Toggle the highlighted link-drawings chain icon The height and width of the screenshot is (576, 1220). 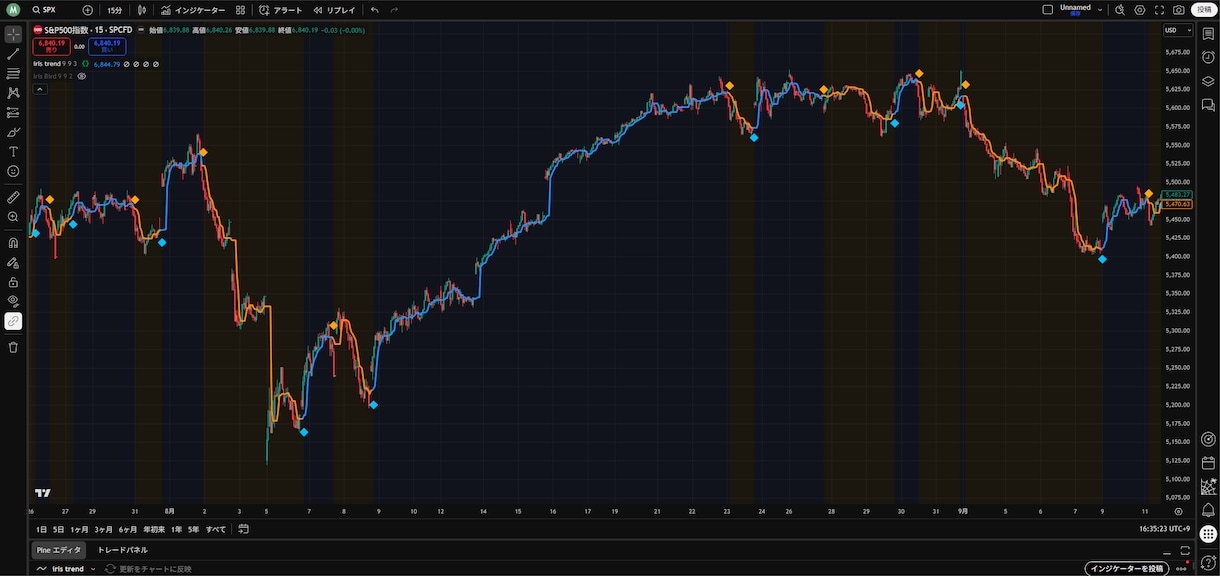pyautogui.click(x=13, y=321)
